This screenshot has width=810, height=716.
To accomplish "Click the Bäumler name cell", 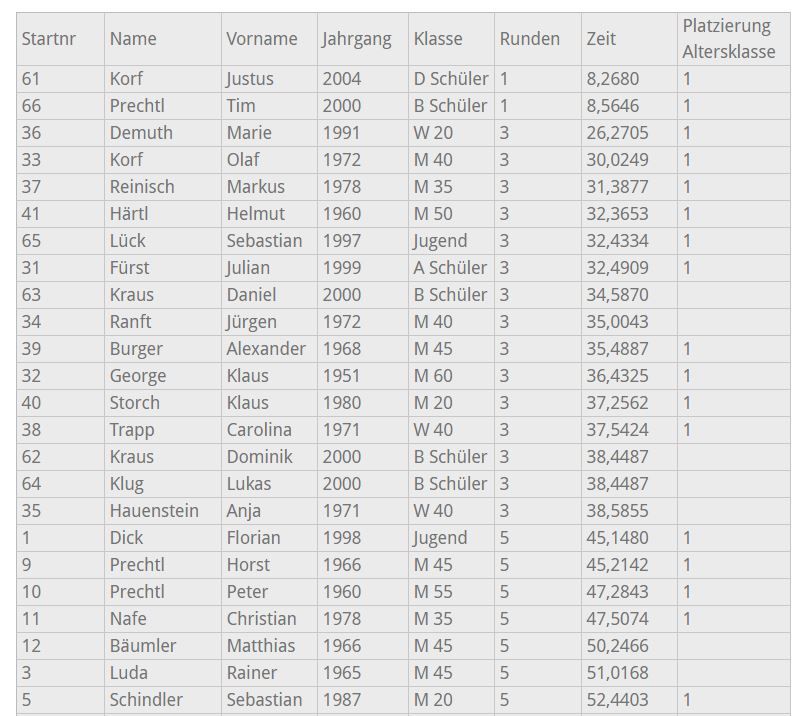I will 142,646.
